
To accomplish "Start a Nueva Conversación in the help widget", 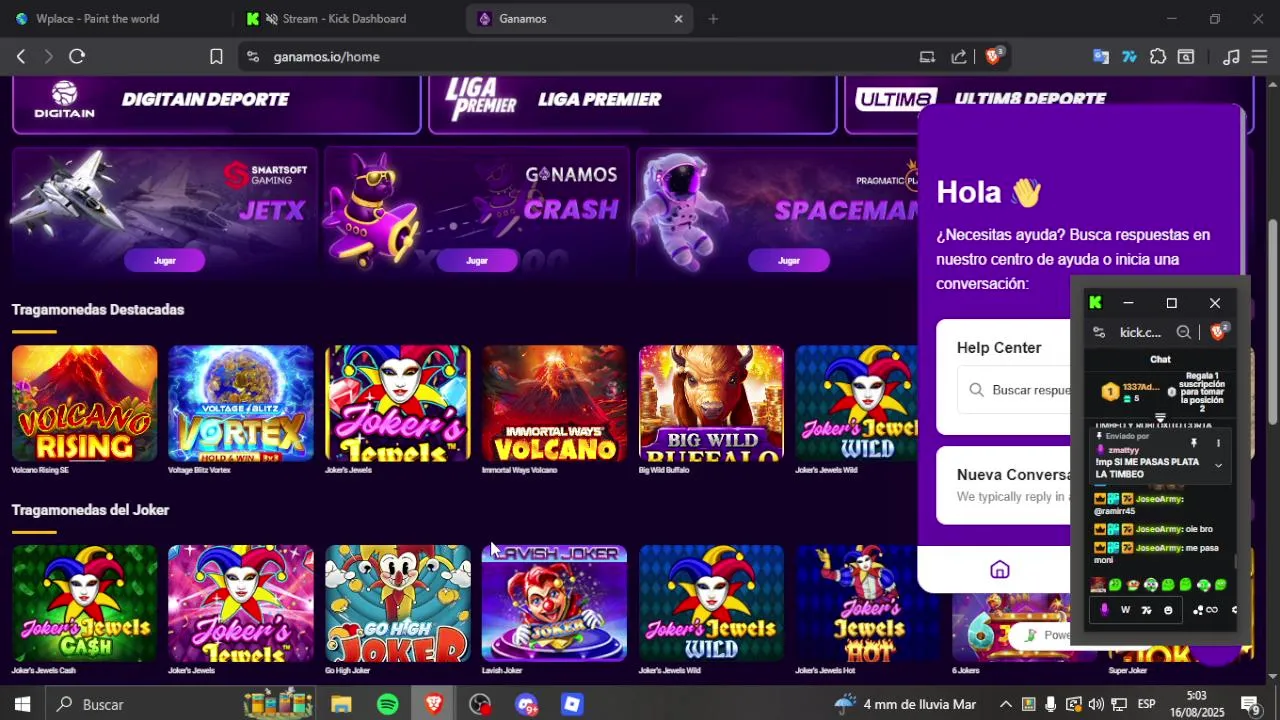I will pyautogui.click(x=1004, y=485).
